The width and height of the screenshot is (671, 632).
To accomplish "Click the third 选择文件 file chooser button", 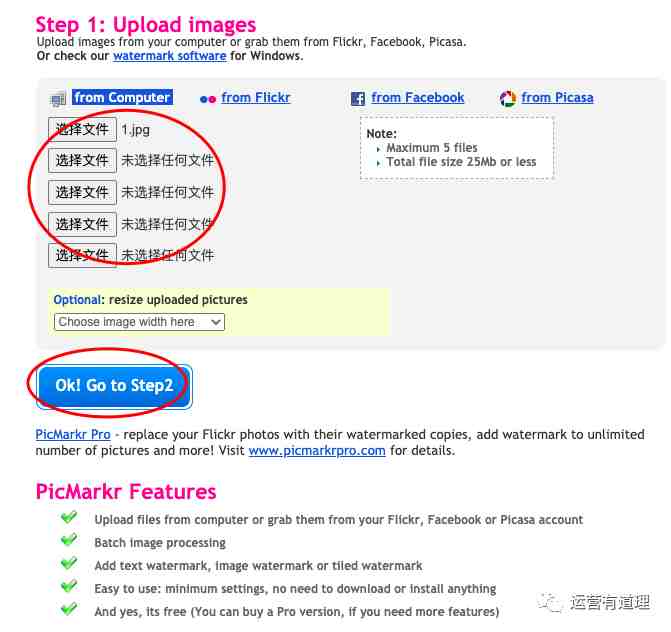I will pyautogui.click(x=82, y=192).
